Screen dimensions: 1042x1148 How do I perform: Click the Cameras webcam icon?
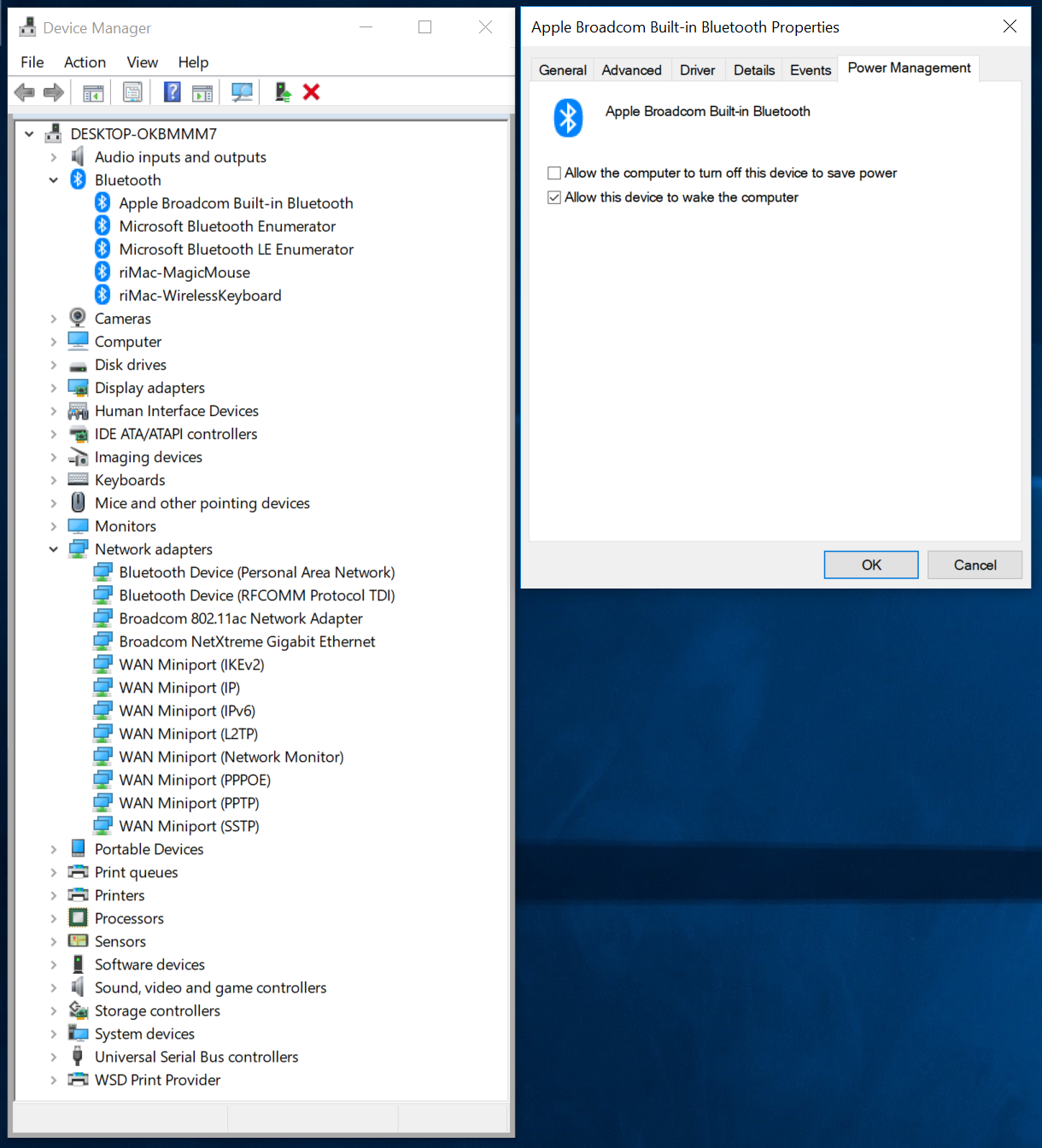tap(78, 318)
